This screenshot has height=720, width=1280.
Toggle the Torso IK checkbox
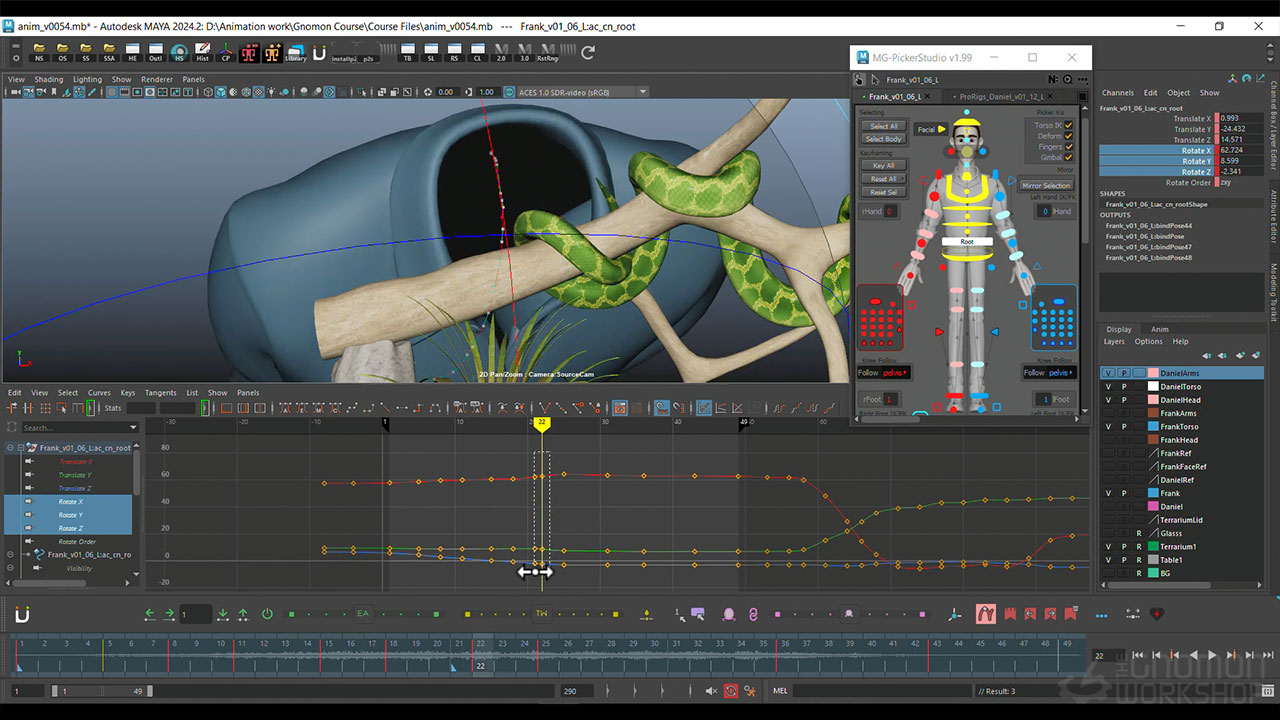click(x=1069, y=125)
